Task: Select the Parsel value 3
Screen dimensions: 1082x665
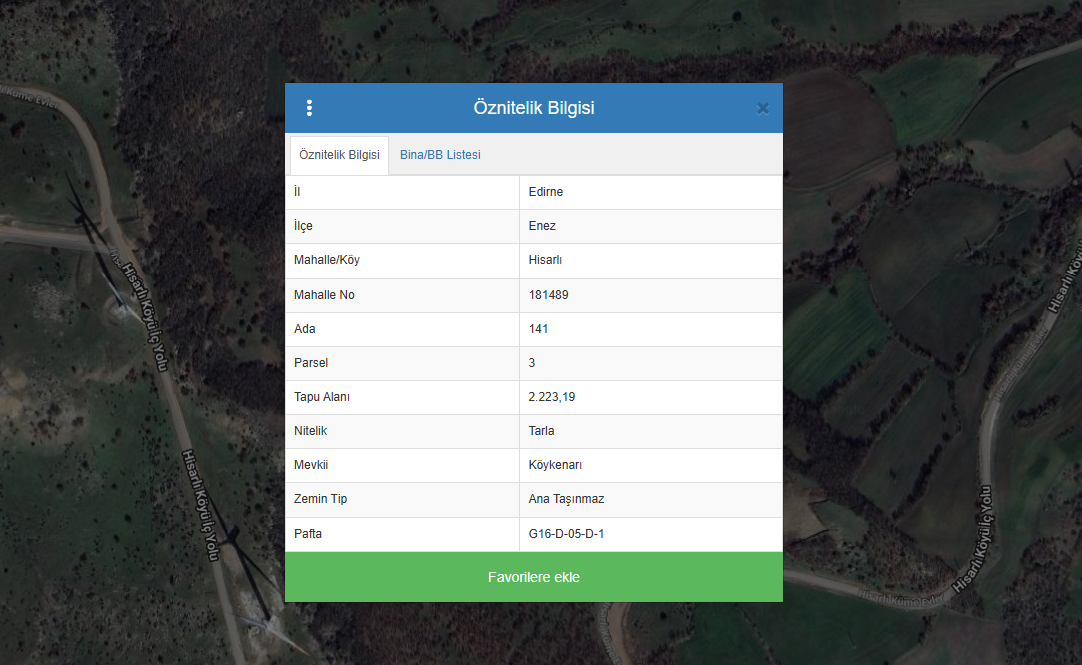Action: pyautogui.click(x=532, y=363)
